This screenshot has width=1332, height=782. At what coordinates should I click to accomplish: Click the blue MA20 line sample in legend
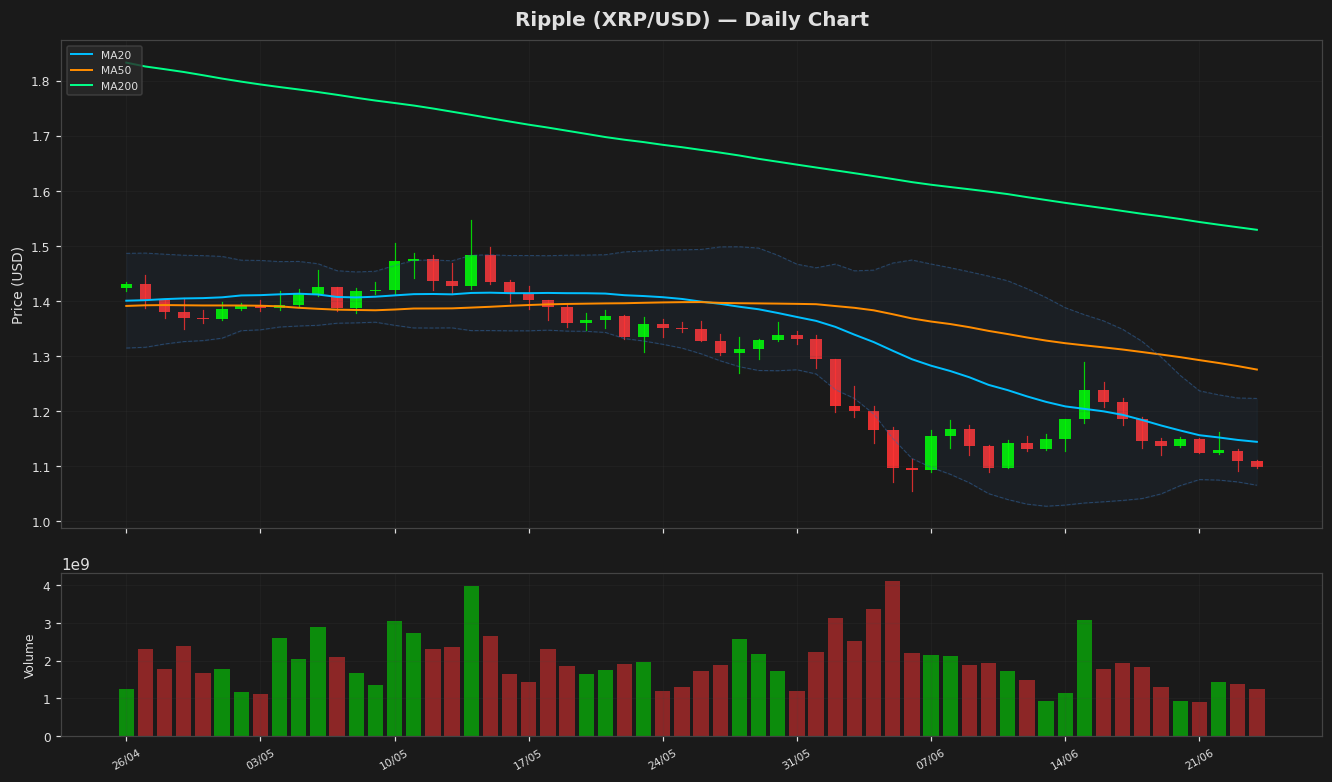(83, 55)
